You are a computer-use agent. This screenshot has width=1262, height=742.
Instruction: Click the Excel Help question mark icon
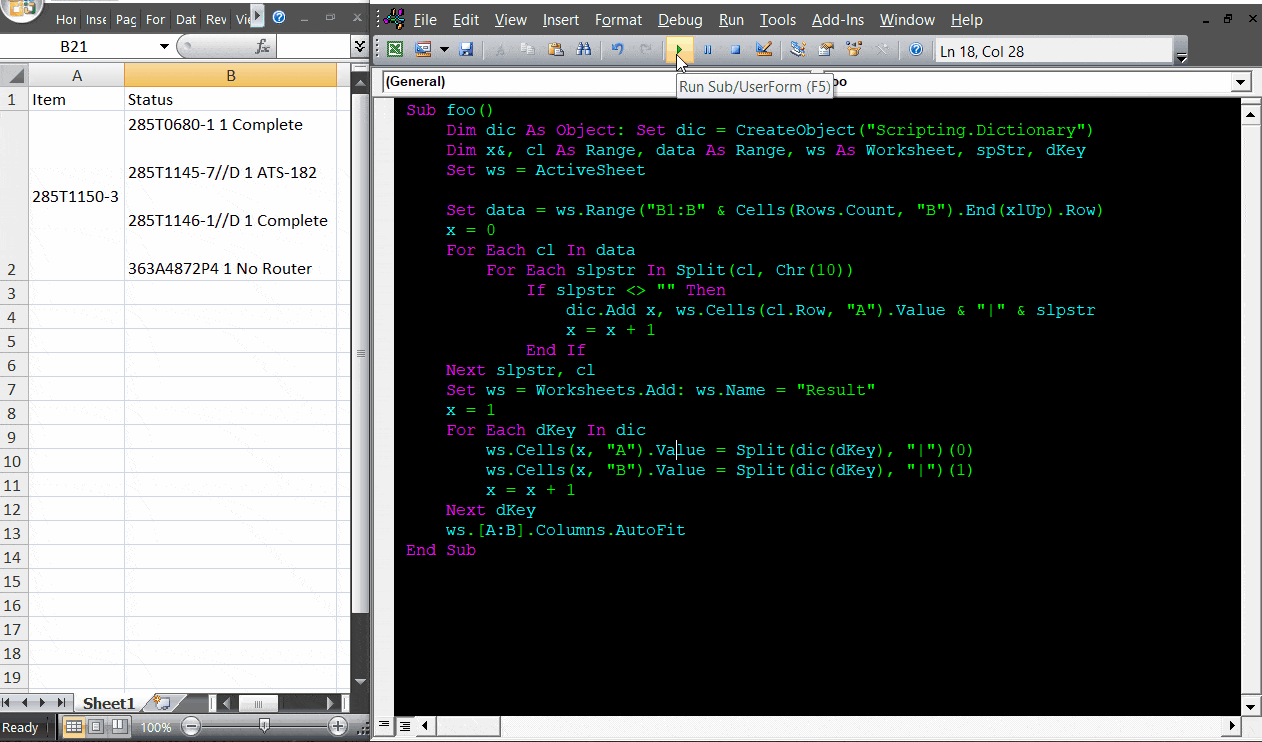(279, 17)
